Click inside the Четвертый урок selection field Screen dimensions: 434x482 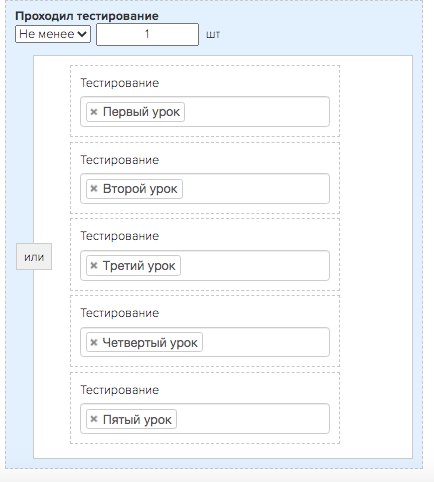[205, 342]
